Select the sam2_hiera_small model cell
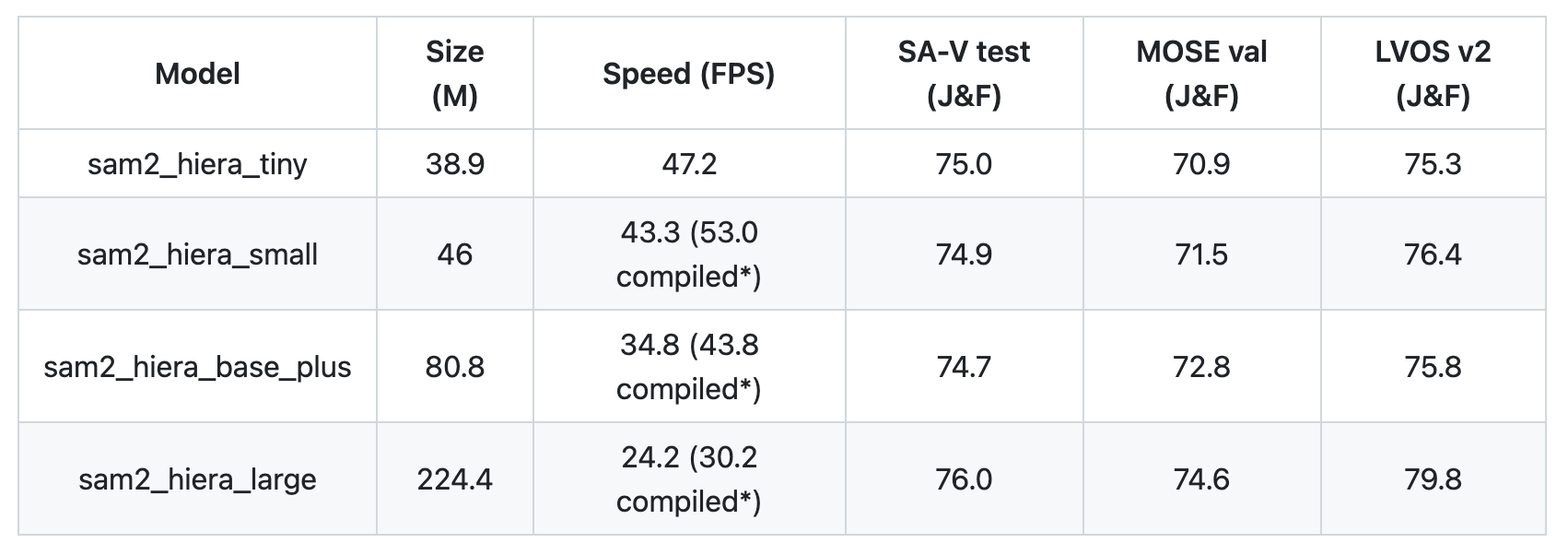 (x=197, y=254)
